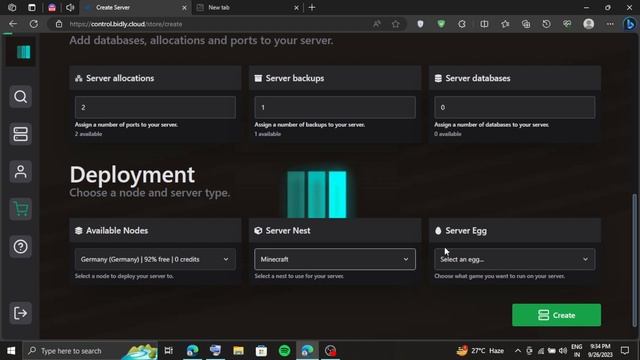The image size is (640, 360).
Task: Add page to favorites star icon
Action: [396, 24]
